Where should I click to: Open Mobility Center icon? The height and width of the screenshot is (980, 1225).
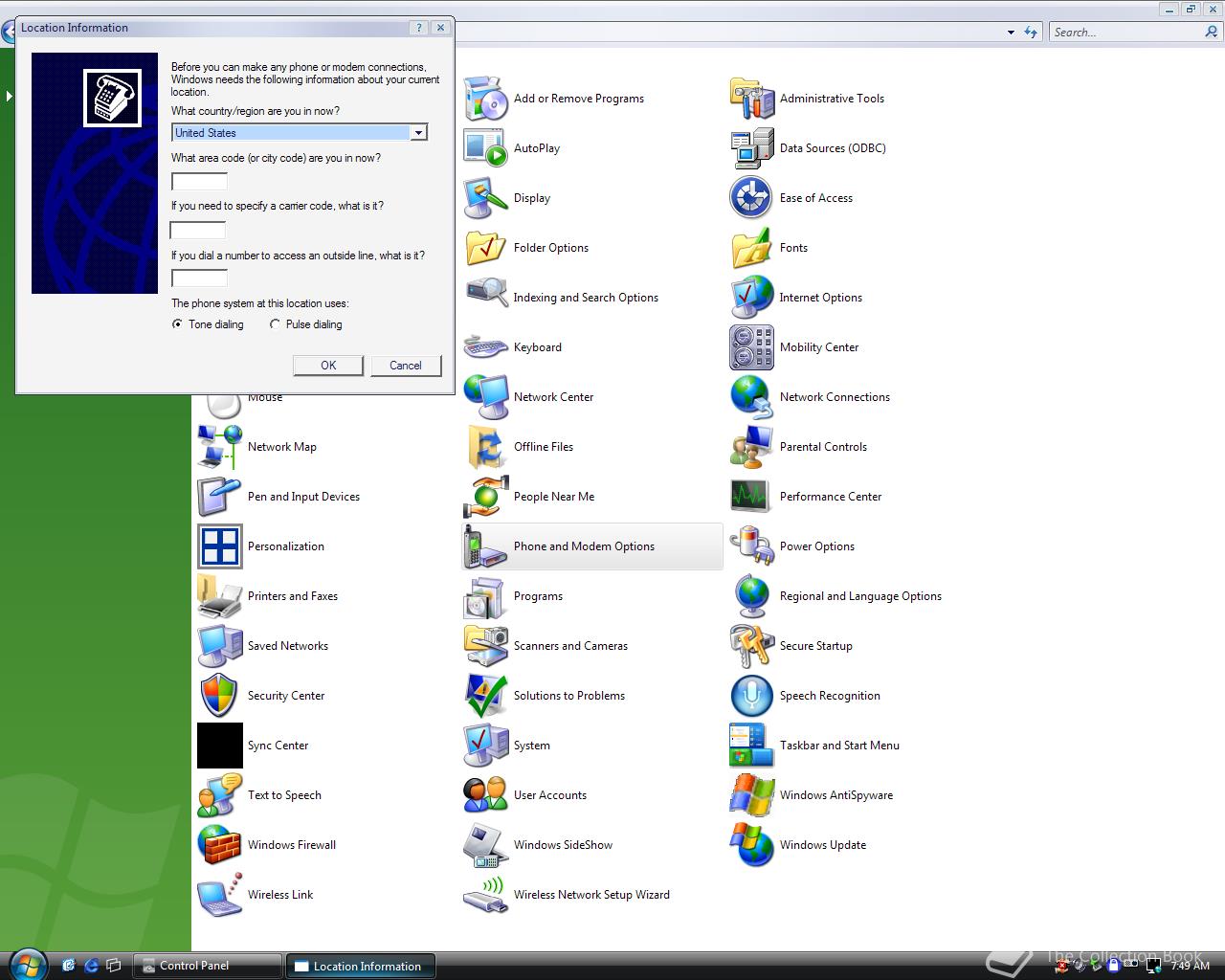(752, 347)
